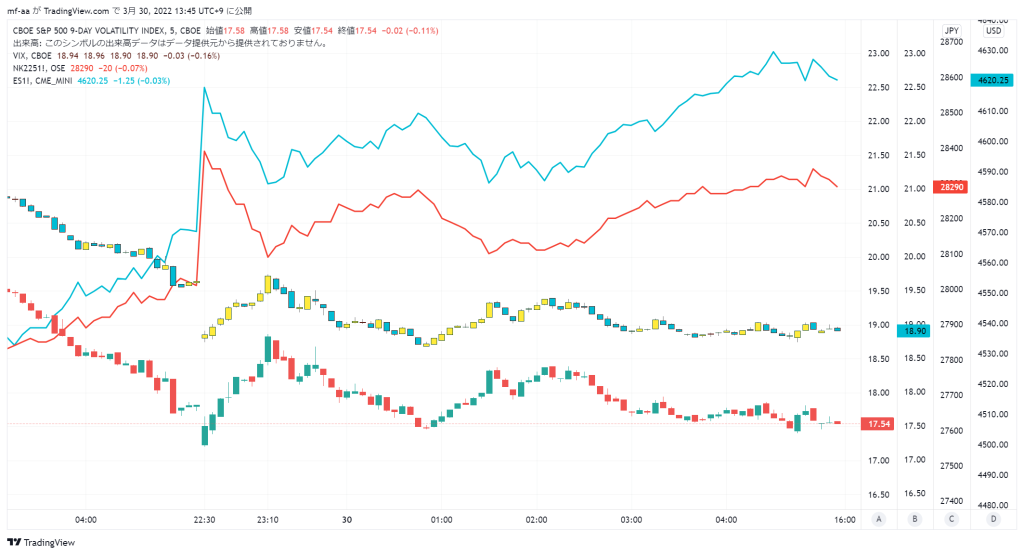Click the ES1! last value 4620.25 in legend
Image resolution: width=1024 pixels, height=555 pixels.
coord(93,81)
